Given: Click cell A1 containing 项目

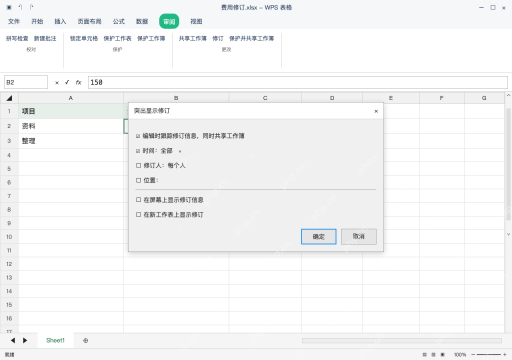Looking at the screenshot, I should pos(71,111).
